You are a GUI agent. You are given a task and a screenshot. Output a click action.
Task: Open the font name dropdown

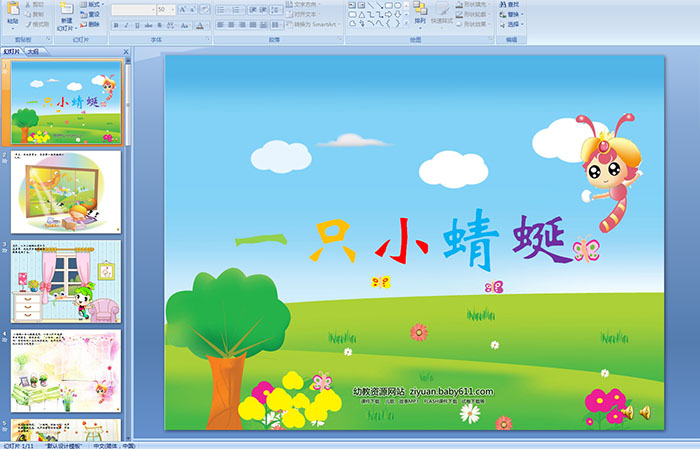tap(133, 9)
